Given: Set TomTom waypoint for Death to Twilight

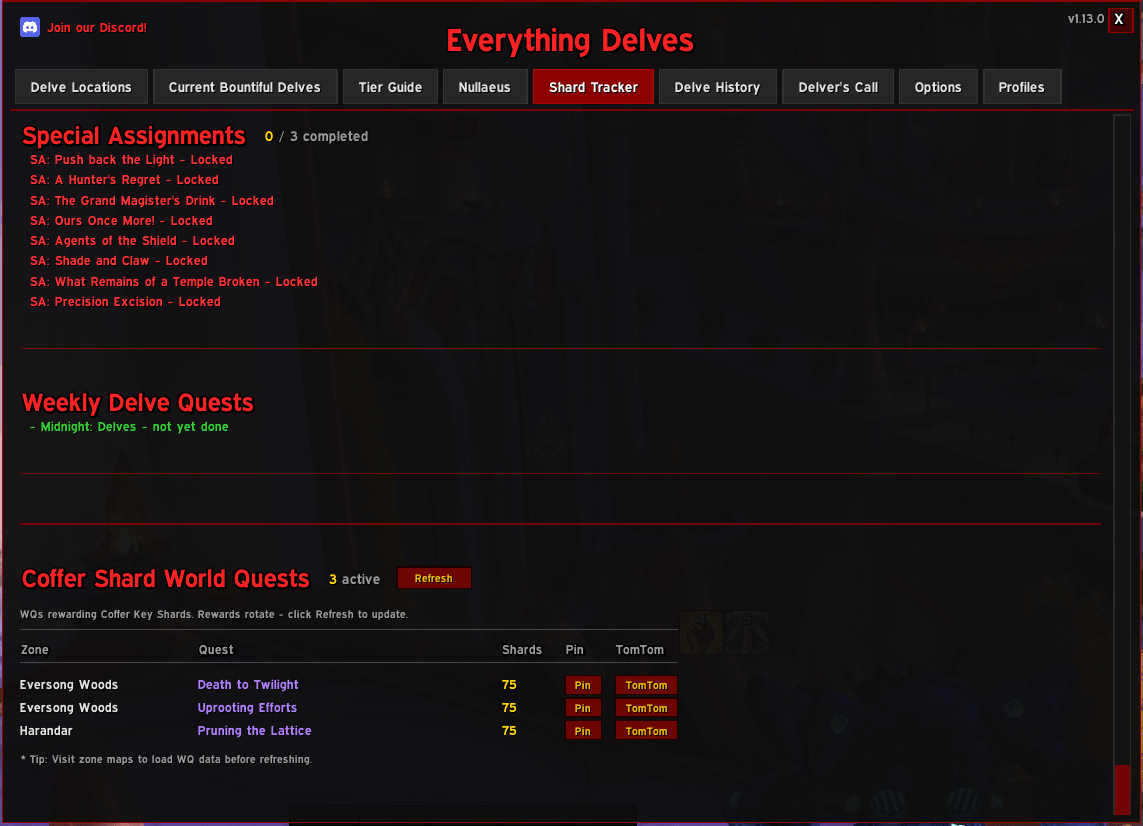Looking at the screenshot, I should 646,685.
